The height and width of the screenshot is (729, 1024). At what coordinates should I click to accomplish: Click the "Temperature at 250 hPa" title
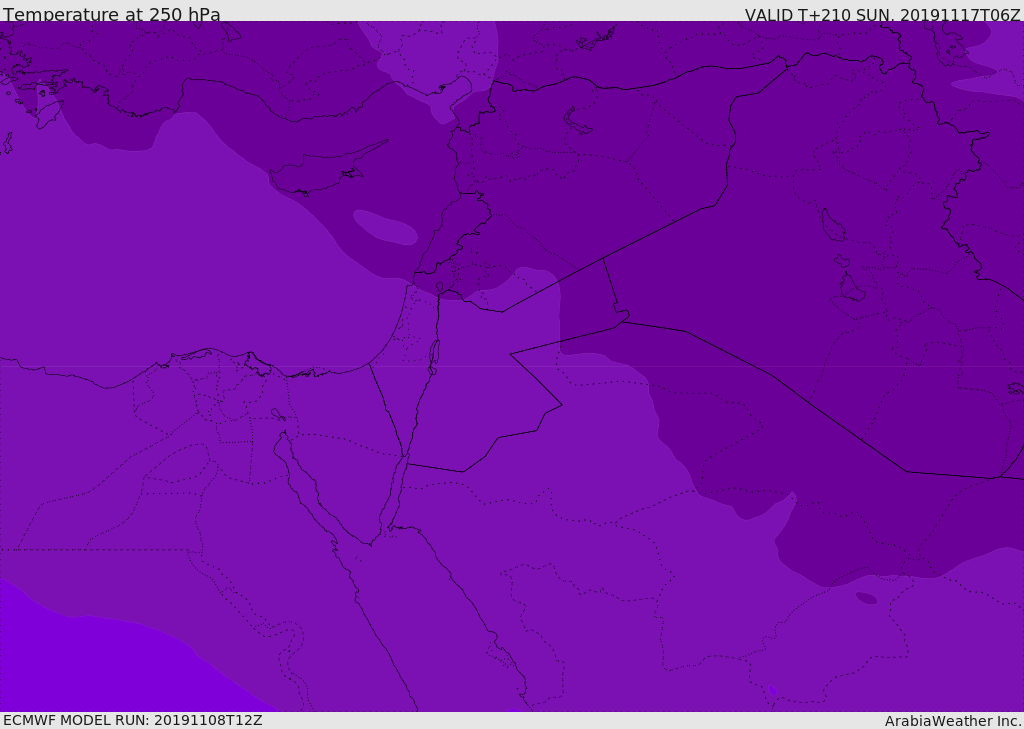(111, 15)
